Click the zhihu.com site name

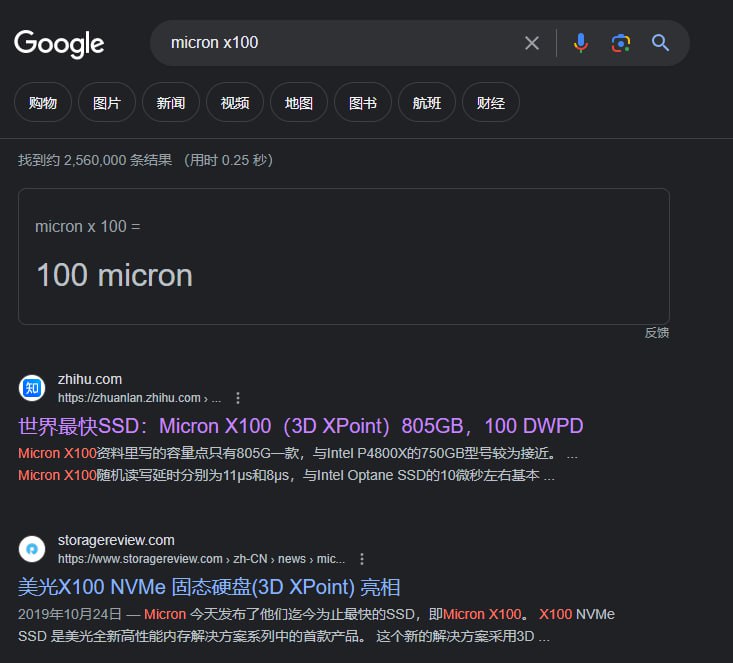pos(90,379)
